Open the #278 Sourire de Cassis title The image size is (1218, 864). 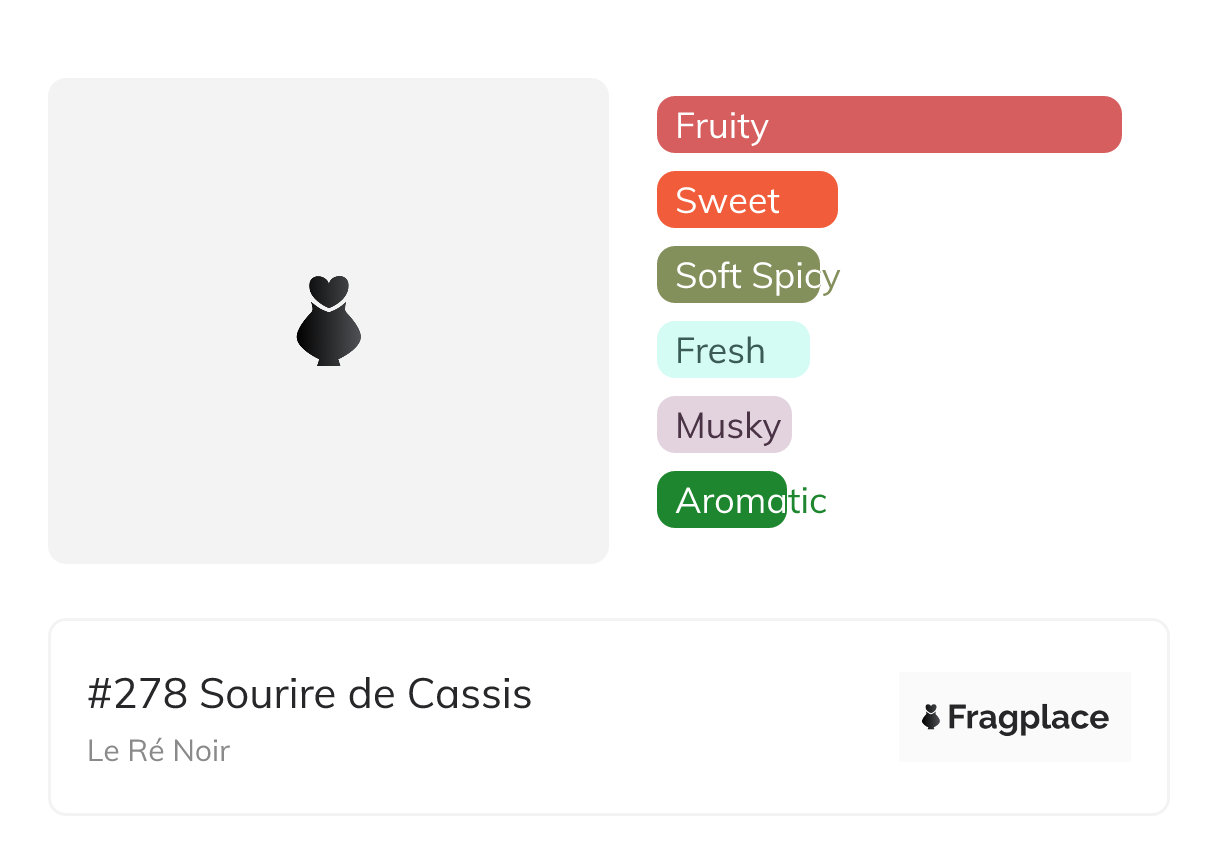pyautogui.click(x=309, y=694)
